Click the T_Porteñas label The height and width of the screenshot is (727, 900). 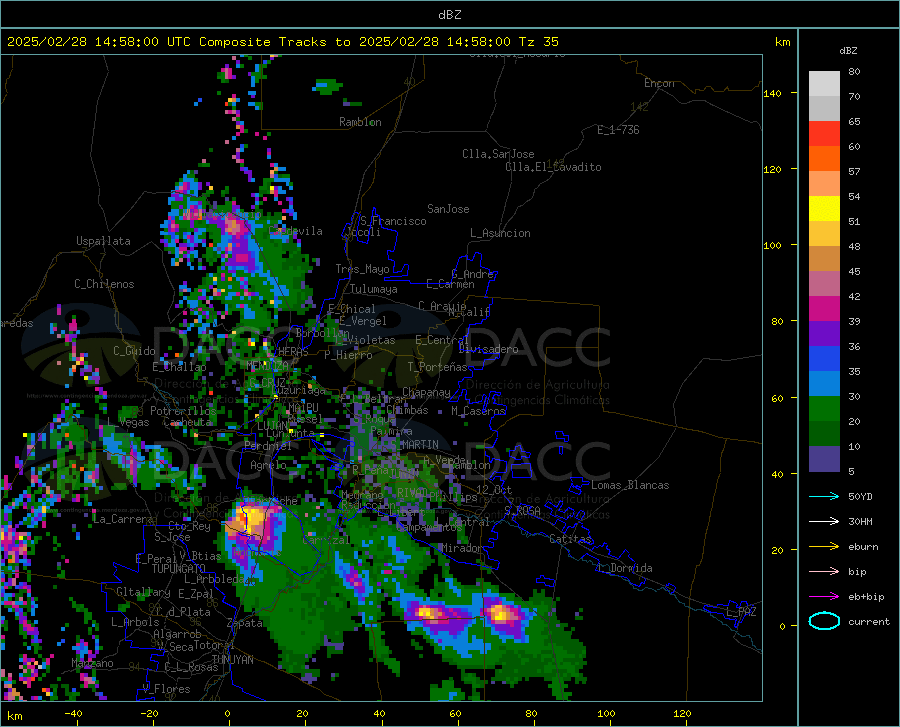437,367
